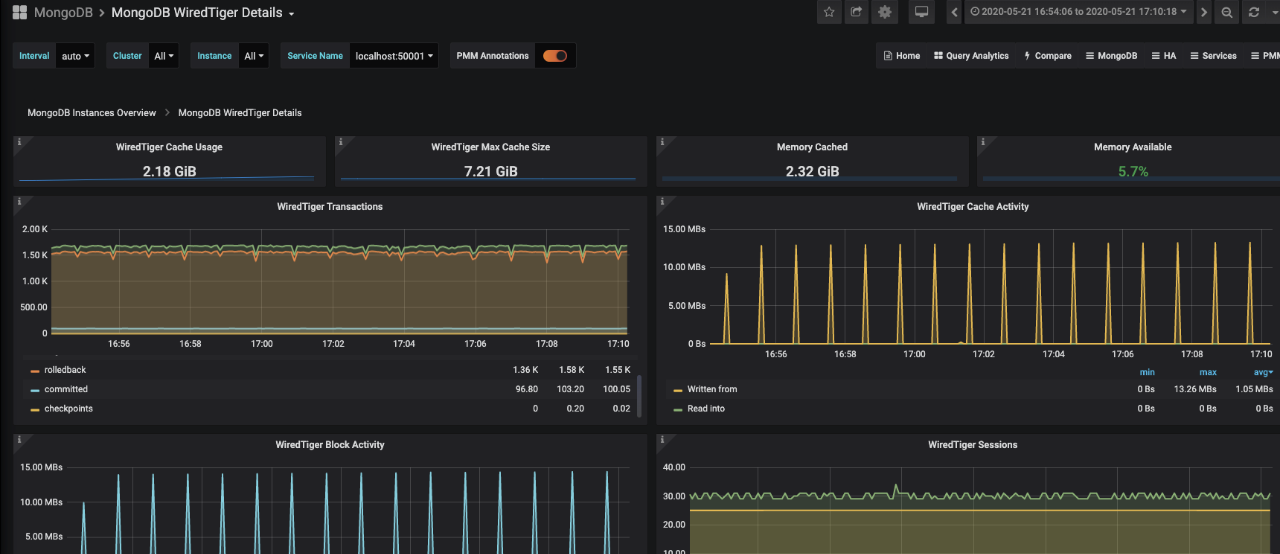Open the MongoDB menu
The height and width of the screenshot is (554, 1280).
1111,56
